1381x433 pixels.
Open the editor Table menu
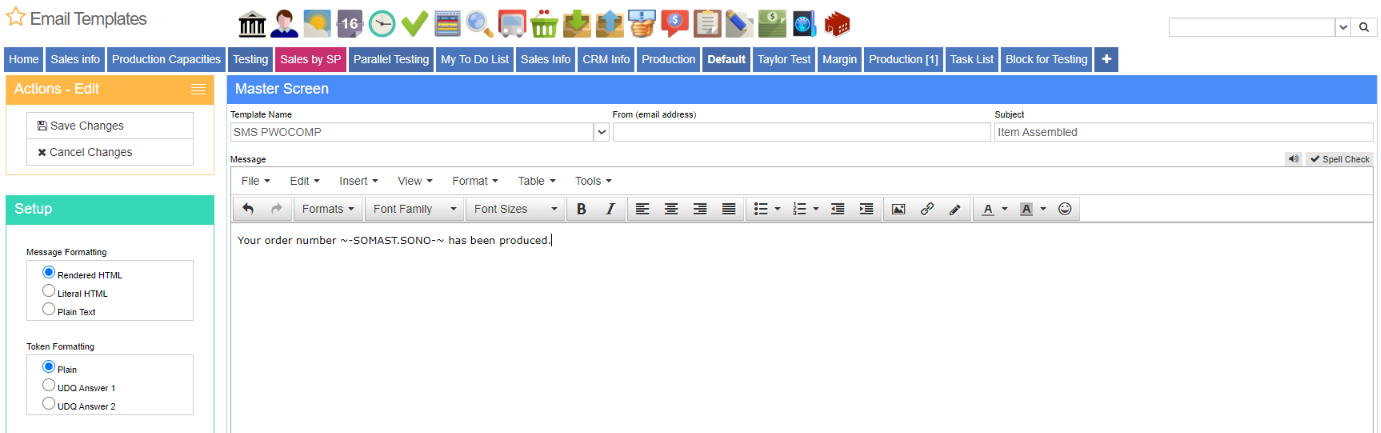[537, 181]
